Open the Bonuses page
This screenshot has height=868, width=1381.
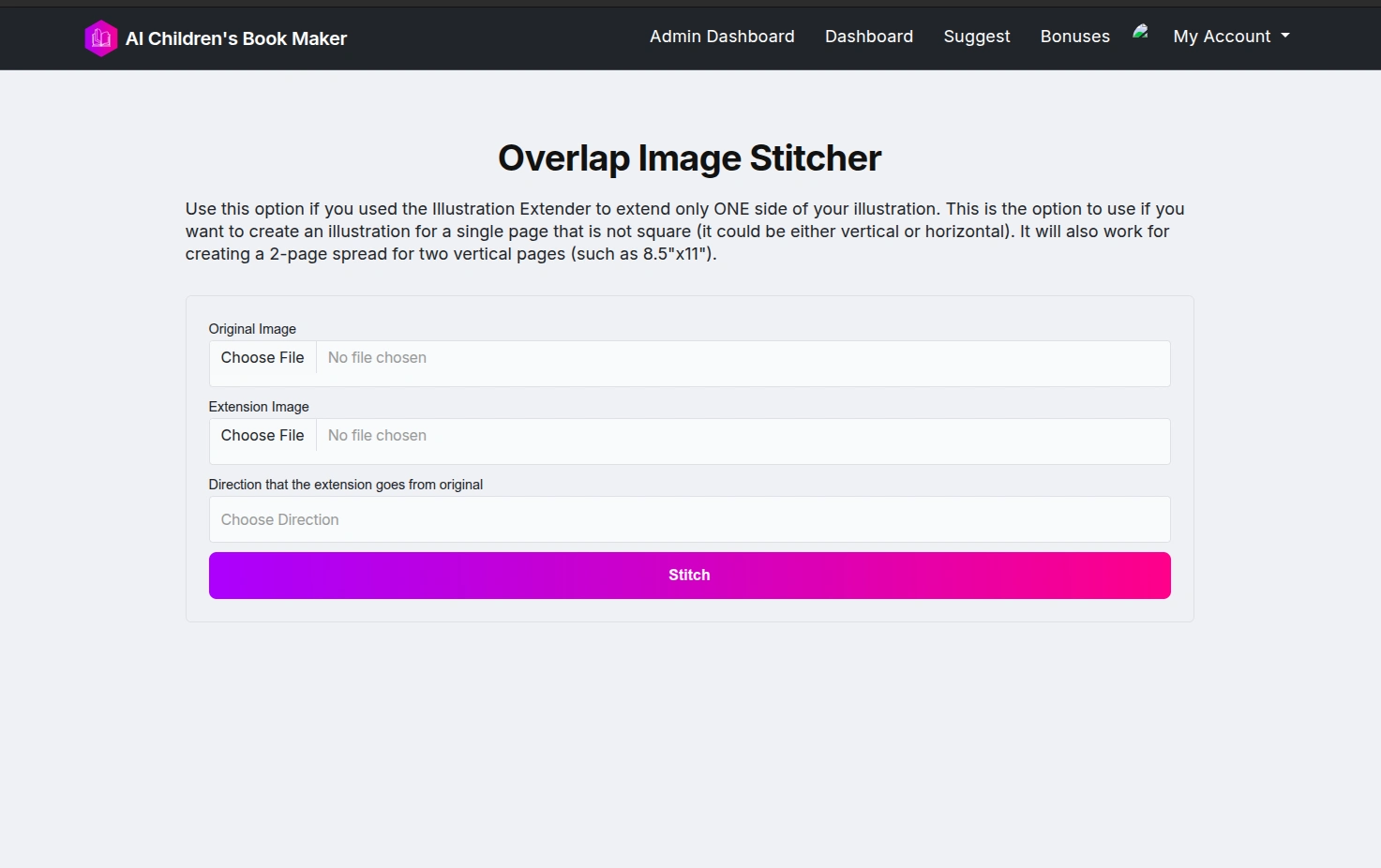pyautogui.click(x=1074, y=36)
